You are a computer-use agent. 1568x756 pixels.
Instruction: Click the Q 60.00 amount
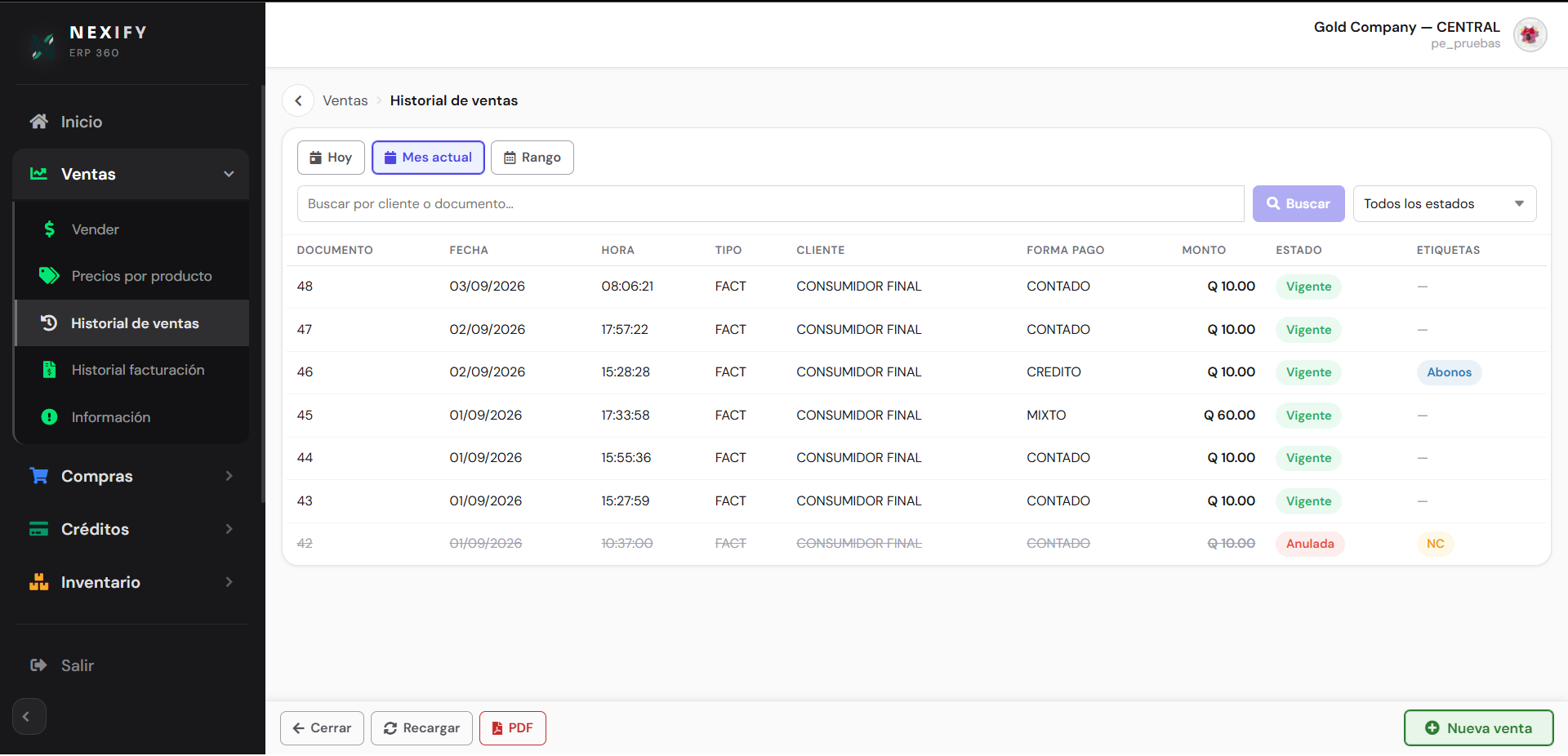[x=1229, y=416]
